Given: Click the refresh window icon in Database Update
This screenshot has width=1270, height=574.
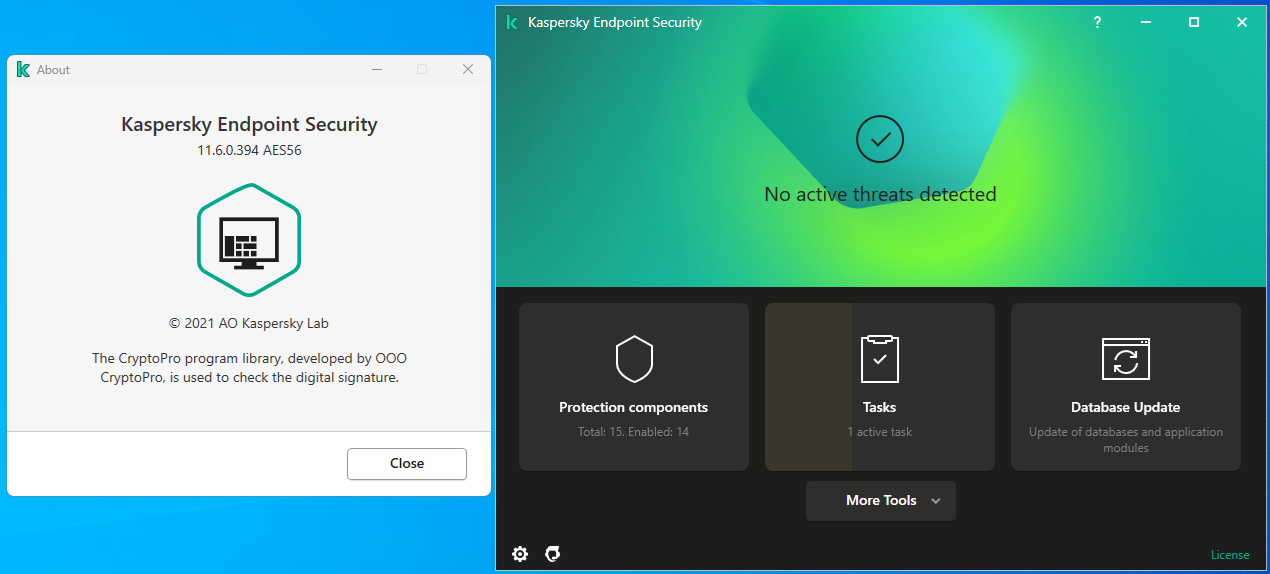Looking at the screenshot, I should pyautogui.click(x=1126, y=359).
